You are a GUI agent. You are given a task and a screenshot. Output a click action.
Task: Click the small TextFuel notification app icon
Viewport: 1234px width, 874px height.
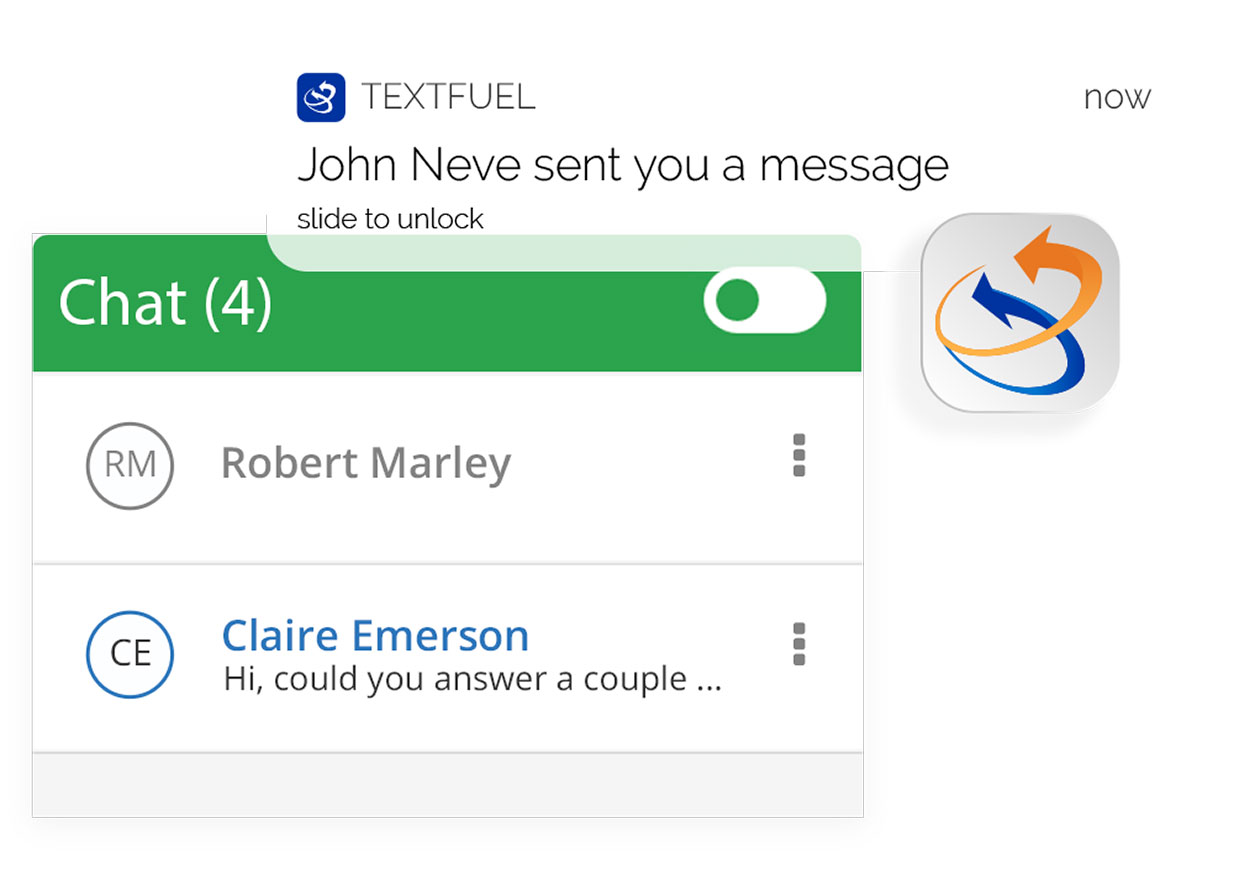pyautogui.click(x=321, y=97)
